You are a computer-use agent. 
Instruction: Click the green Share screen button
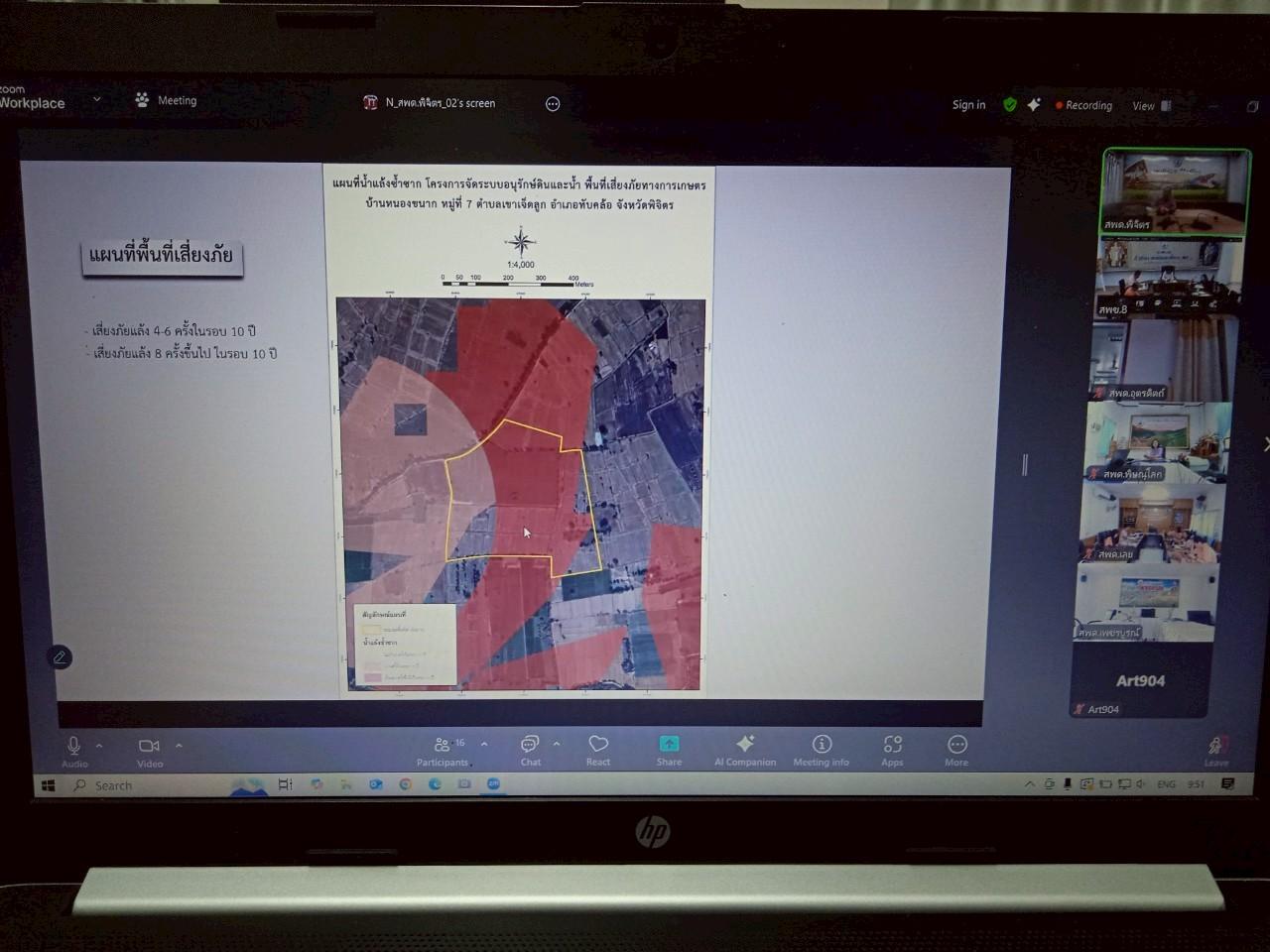point(669,745)
